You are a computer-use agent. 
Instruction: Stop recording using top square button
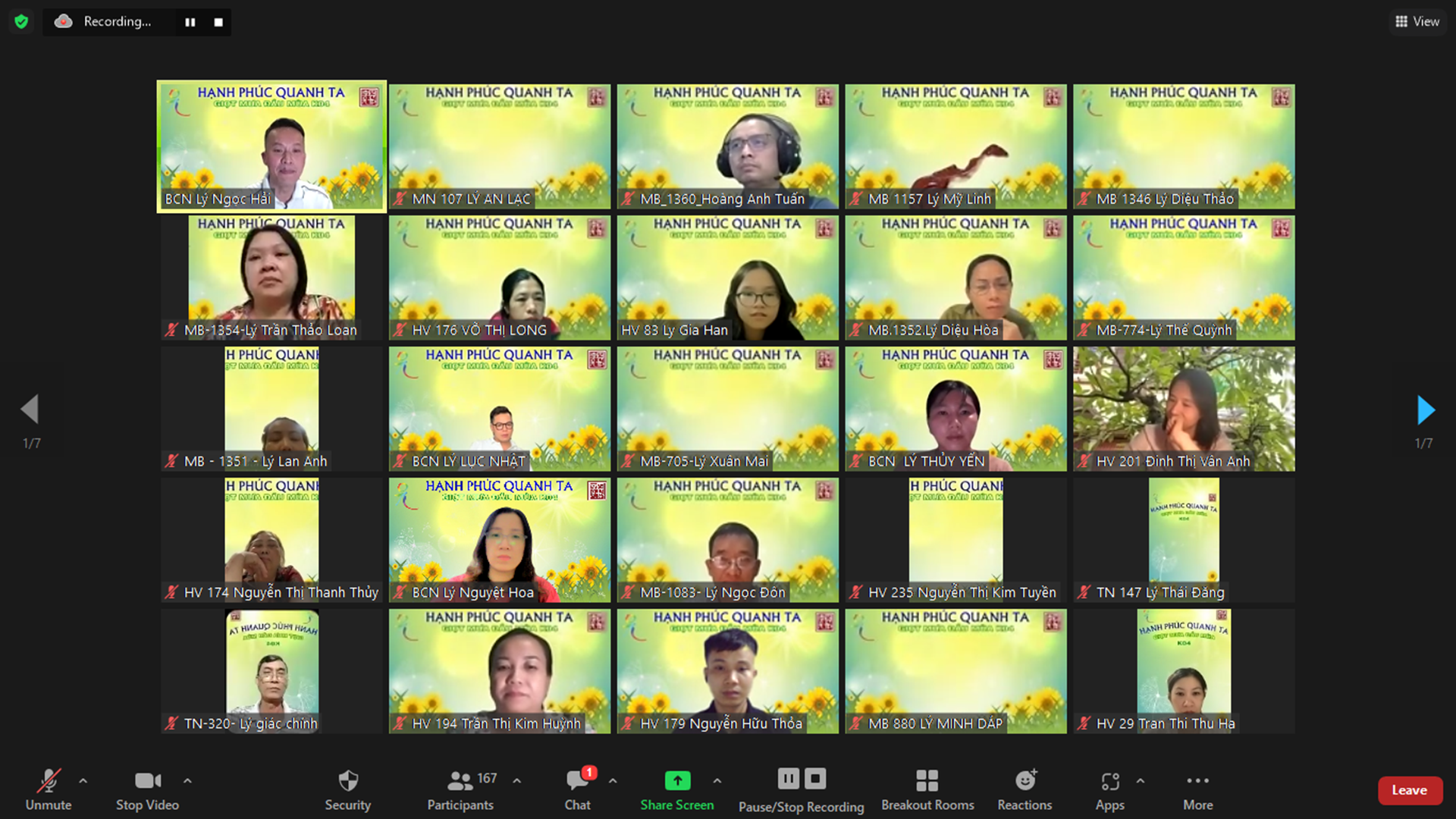click(218, 22)
